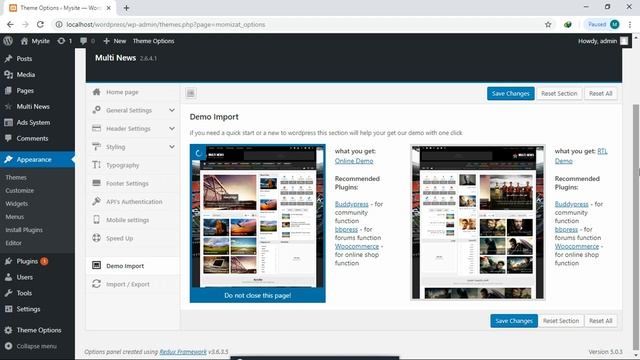Open the Tools wrench icon in sidebar
The image size is (640, 360).
pos(8,293)
